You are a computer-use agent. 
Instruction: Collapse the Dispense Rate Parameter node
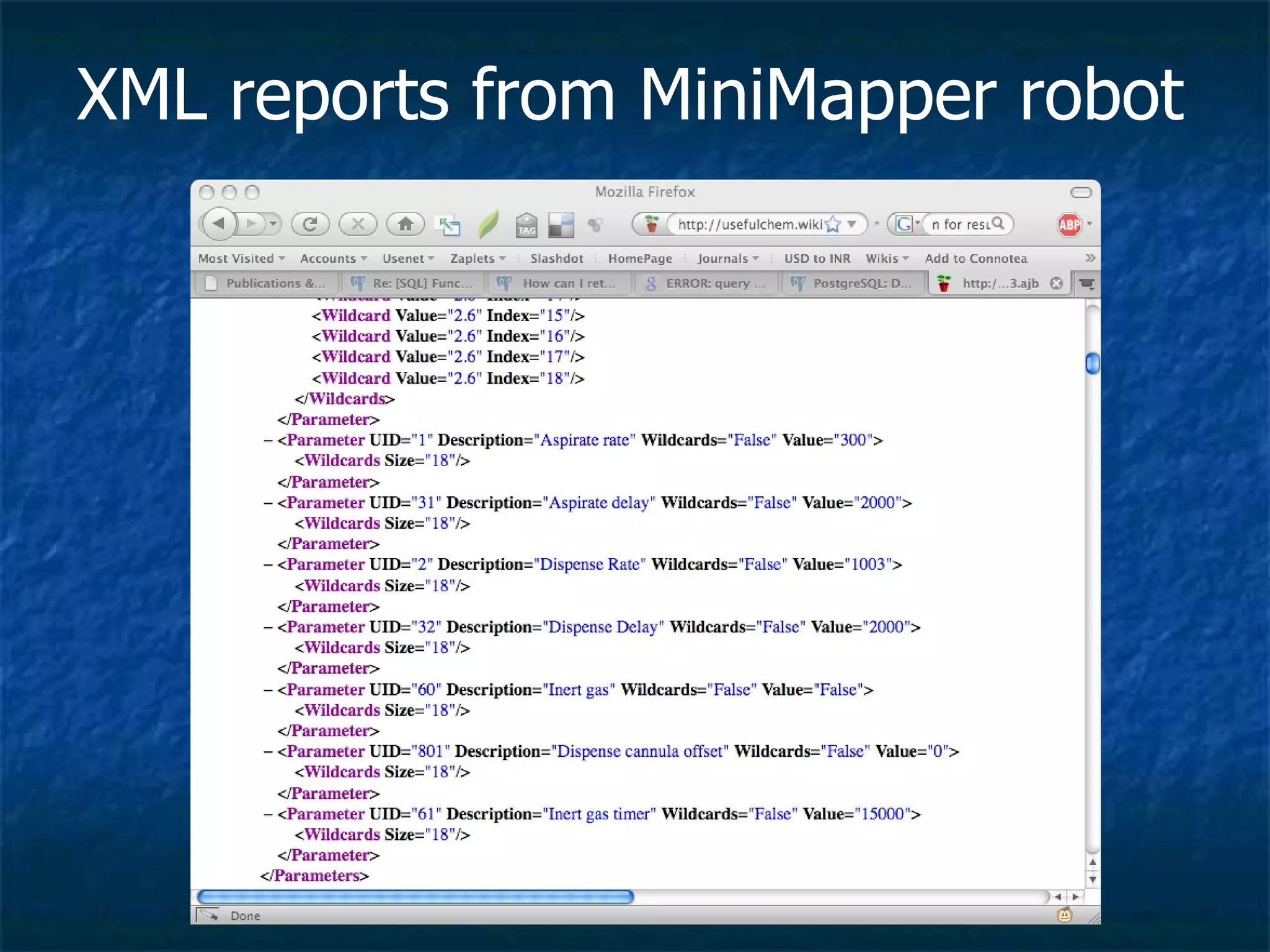click(268, 565)
